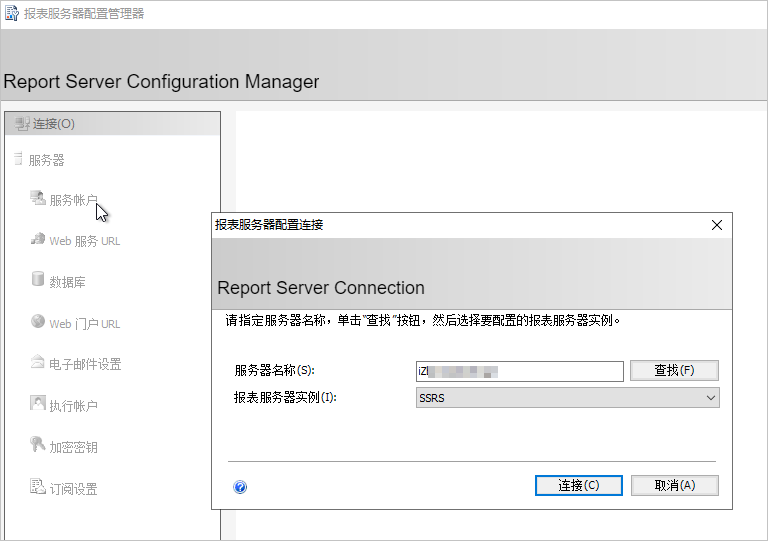
Task: Click the 电子邮件设置 envelope icon
Action: [37, 362]
